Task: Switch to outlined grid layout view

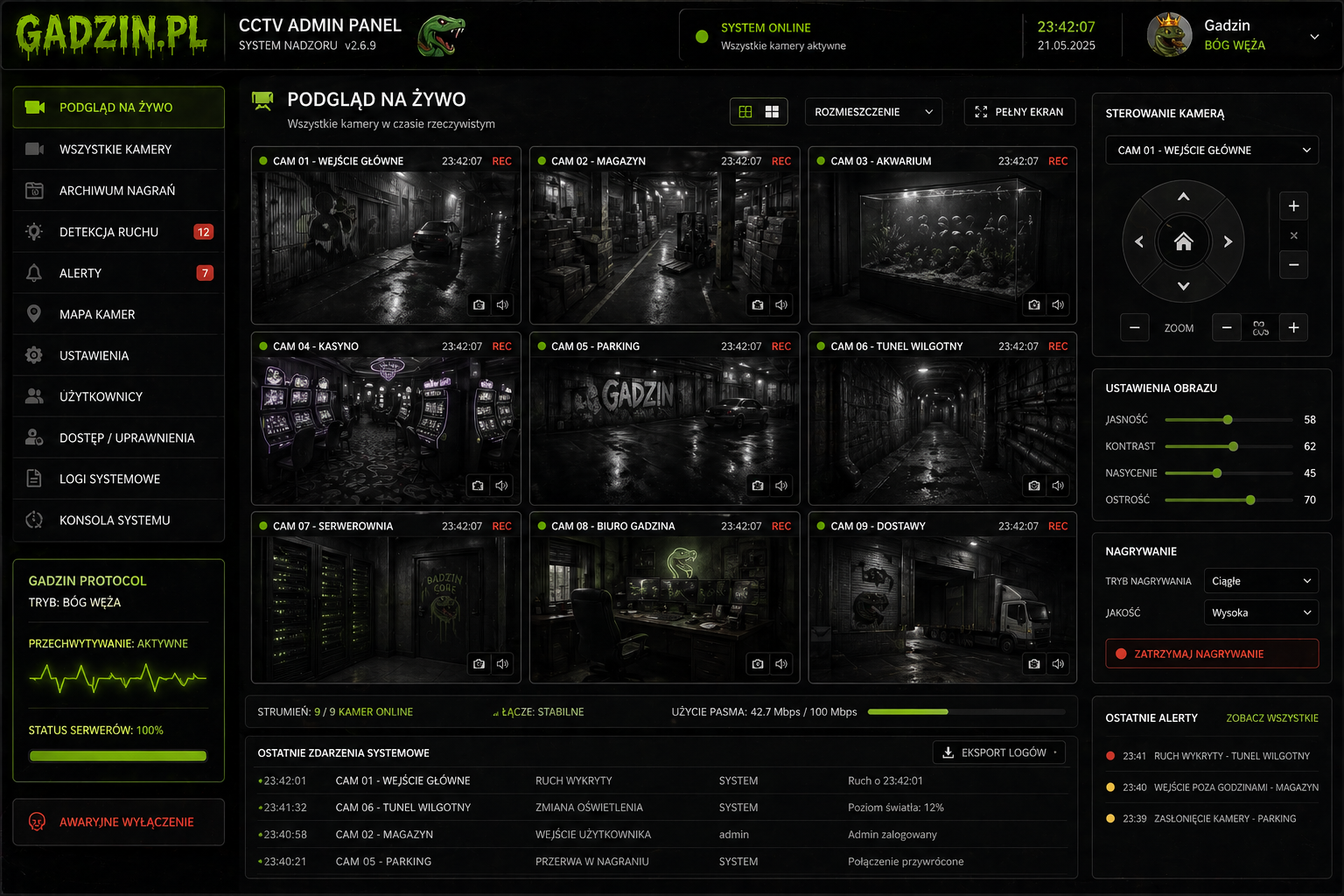Action: (x=745, y=112)
